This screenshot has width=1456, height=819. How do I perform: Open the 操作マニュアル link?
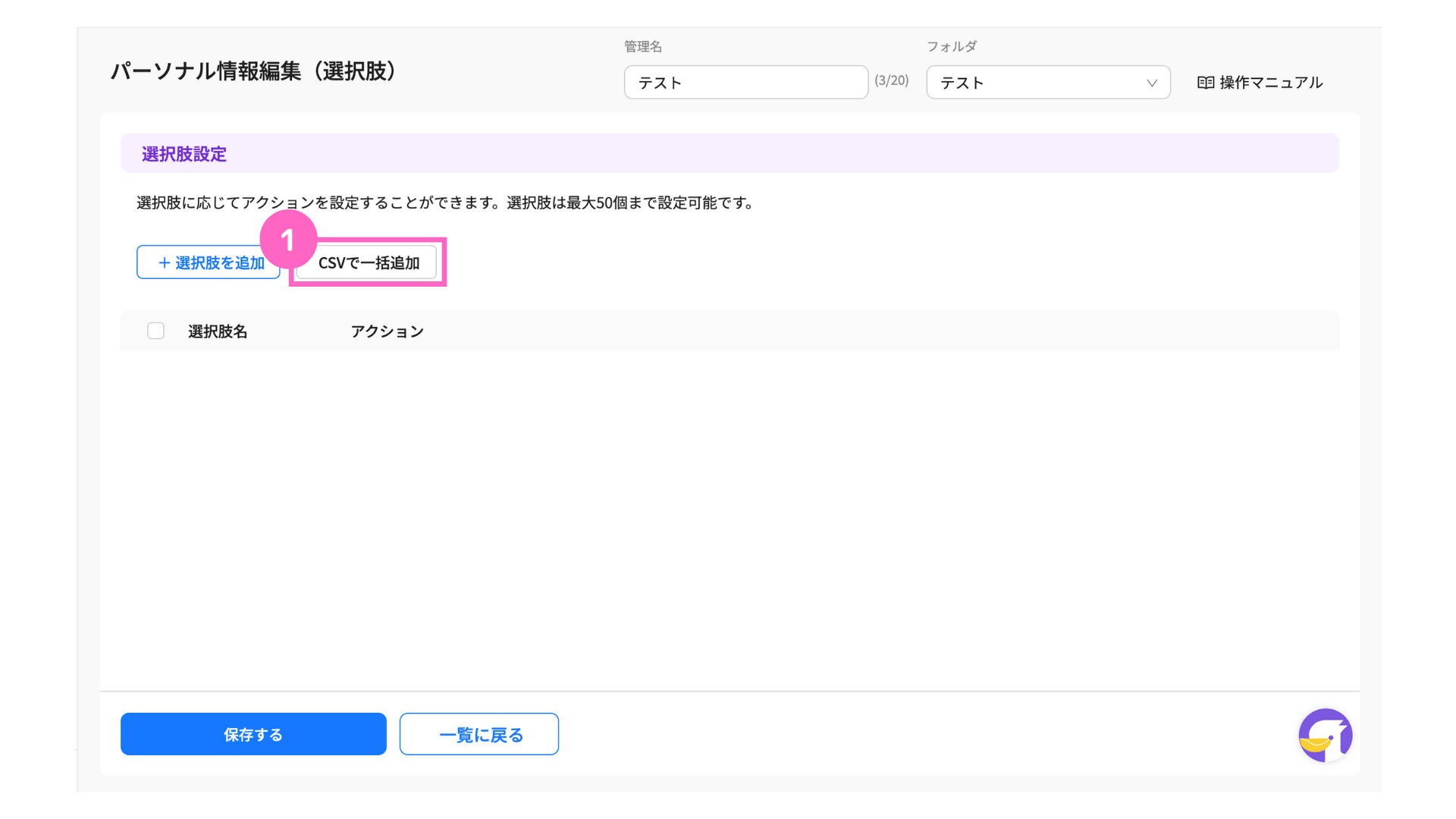click(1270, 83)
